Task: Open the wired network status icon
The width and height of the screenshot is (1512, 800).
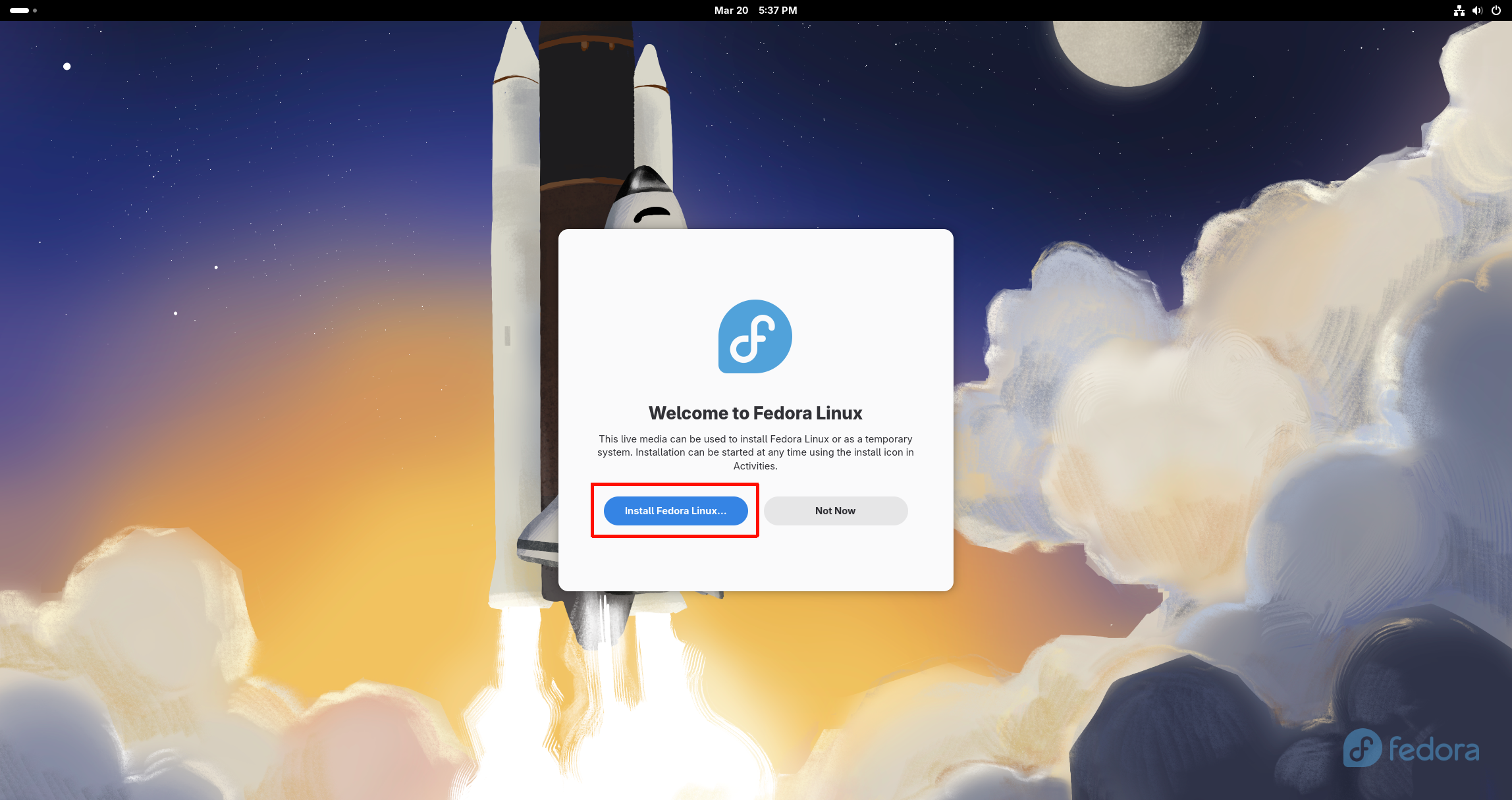Action: [1459, 11]
